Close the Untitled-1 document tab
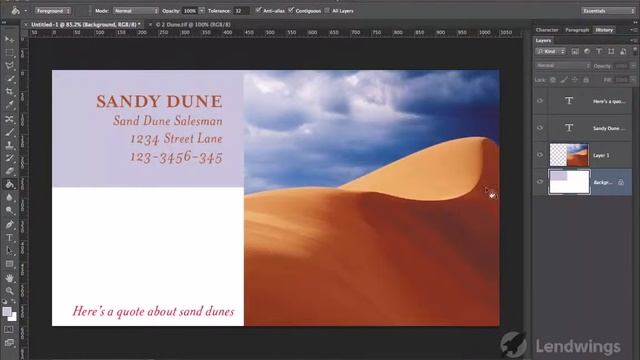Image resolution: width=640 pixels, height=360 pixels. 26,24
